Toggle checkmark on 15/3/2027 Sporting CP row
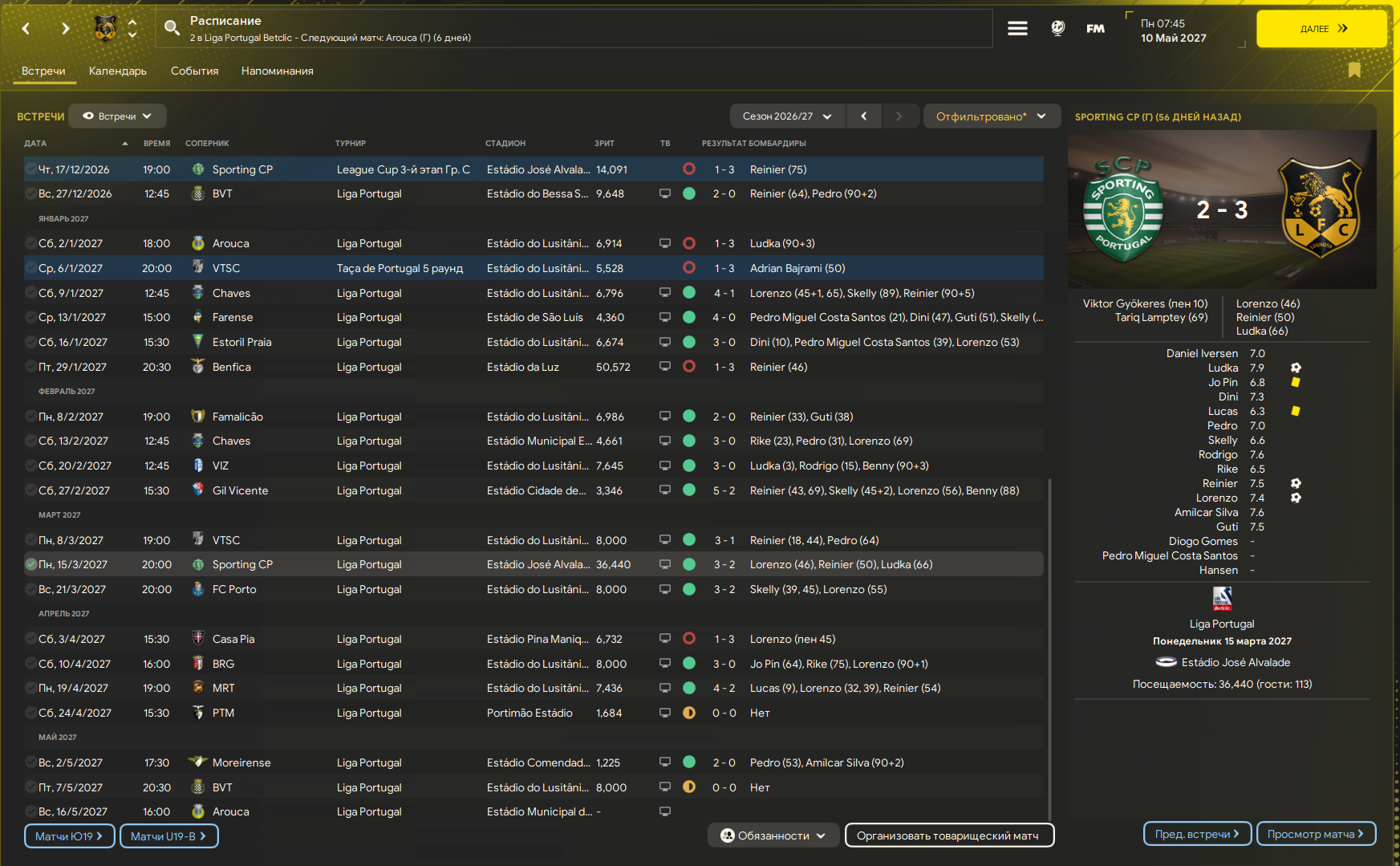 click(x=30, y=565)
